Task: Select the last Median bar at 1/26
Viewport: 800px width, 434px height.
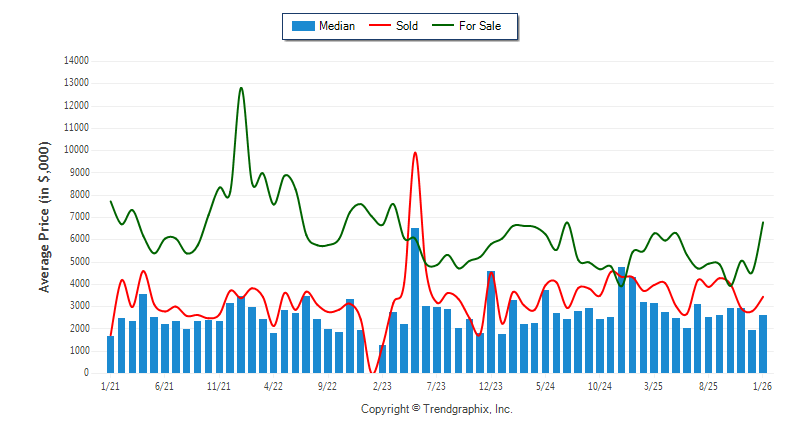Action: [x=763, y=344]
